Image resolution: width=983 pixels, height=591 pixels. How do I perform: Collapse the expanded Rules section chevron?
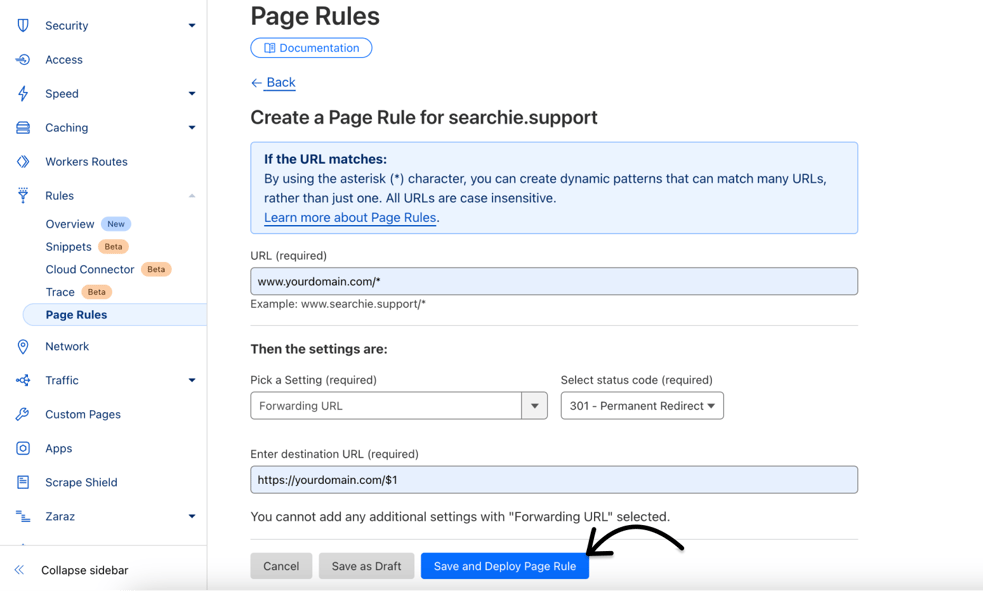click(191, 195)
